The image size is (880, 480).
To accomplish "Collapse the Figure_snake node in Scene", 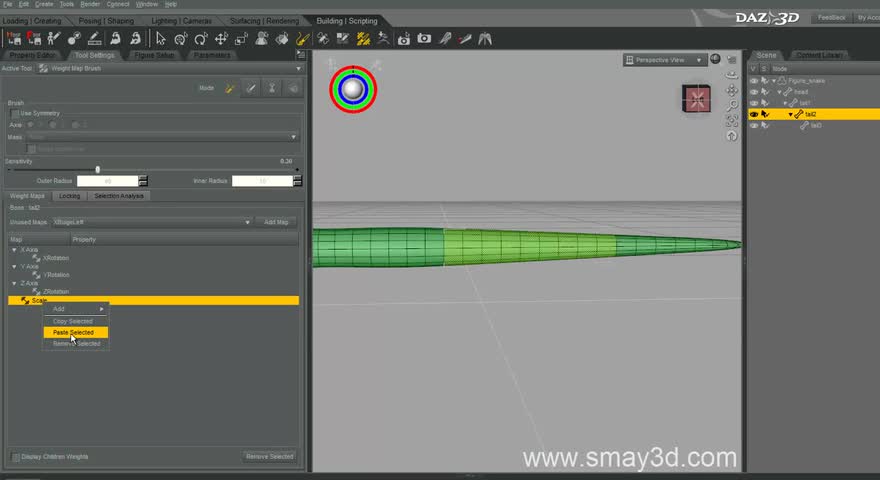I will coord(774,81).
